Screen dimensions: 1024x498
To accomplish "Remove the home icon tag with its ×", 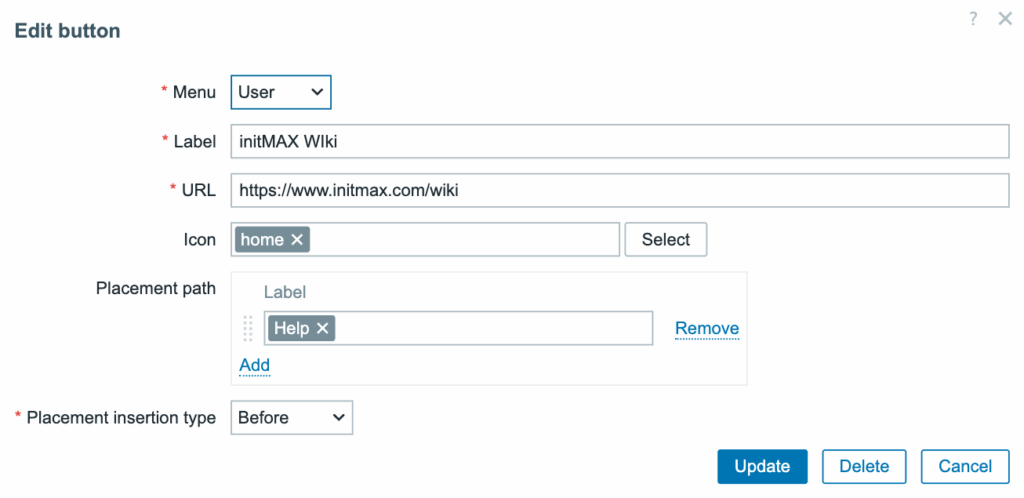I will tap(297, 240).
